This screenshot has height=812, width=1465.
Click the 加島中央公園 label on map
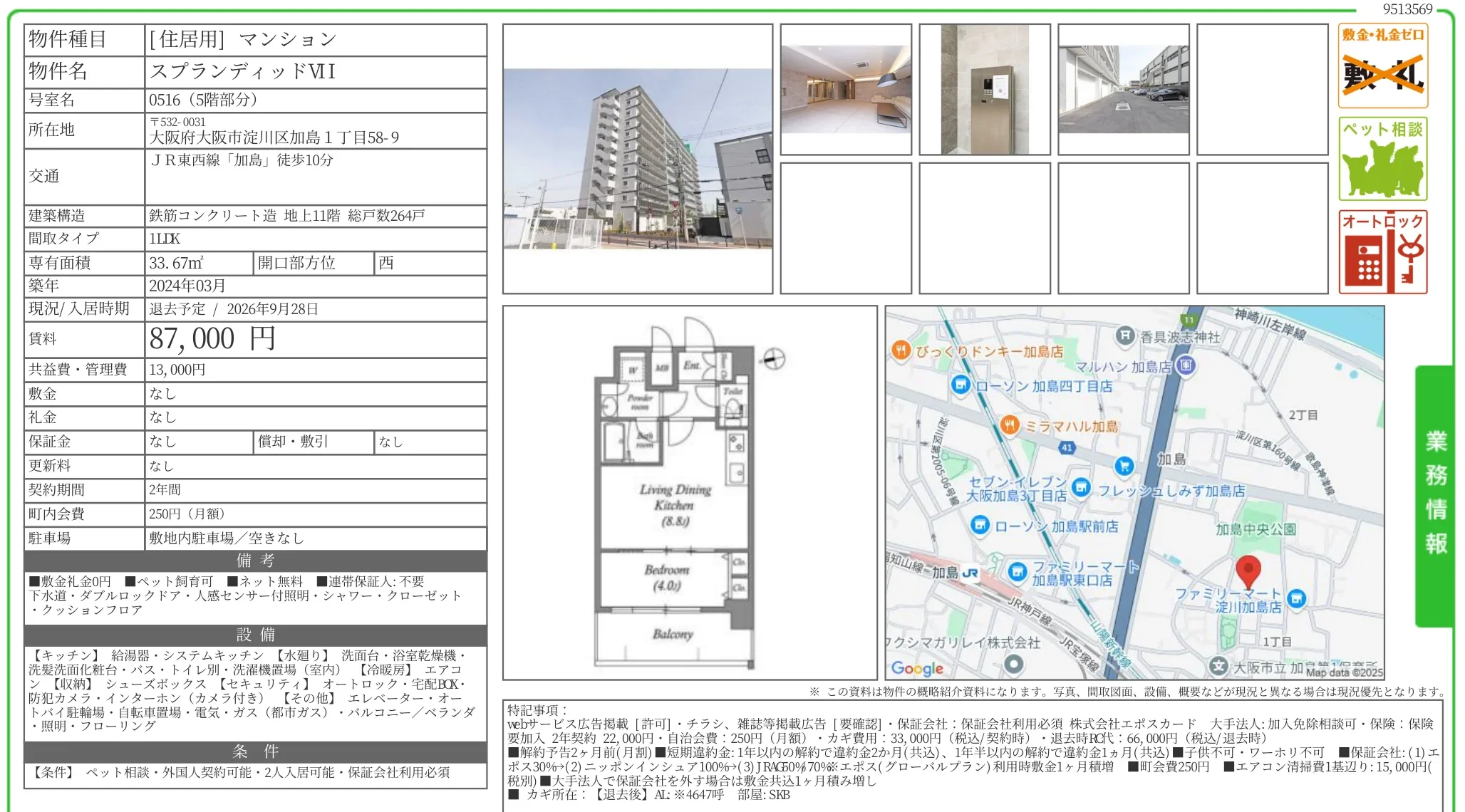[1256, 529]
